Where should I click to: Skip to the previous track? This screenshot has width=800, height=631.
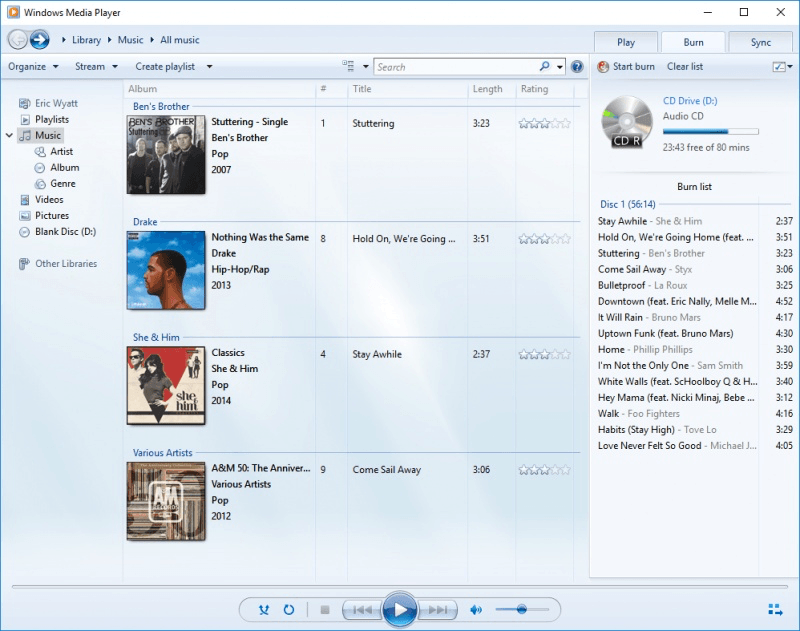362,610
